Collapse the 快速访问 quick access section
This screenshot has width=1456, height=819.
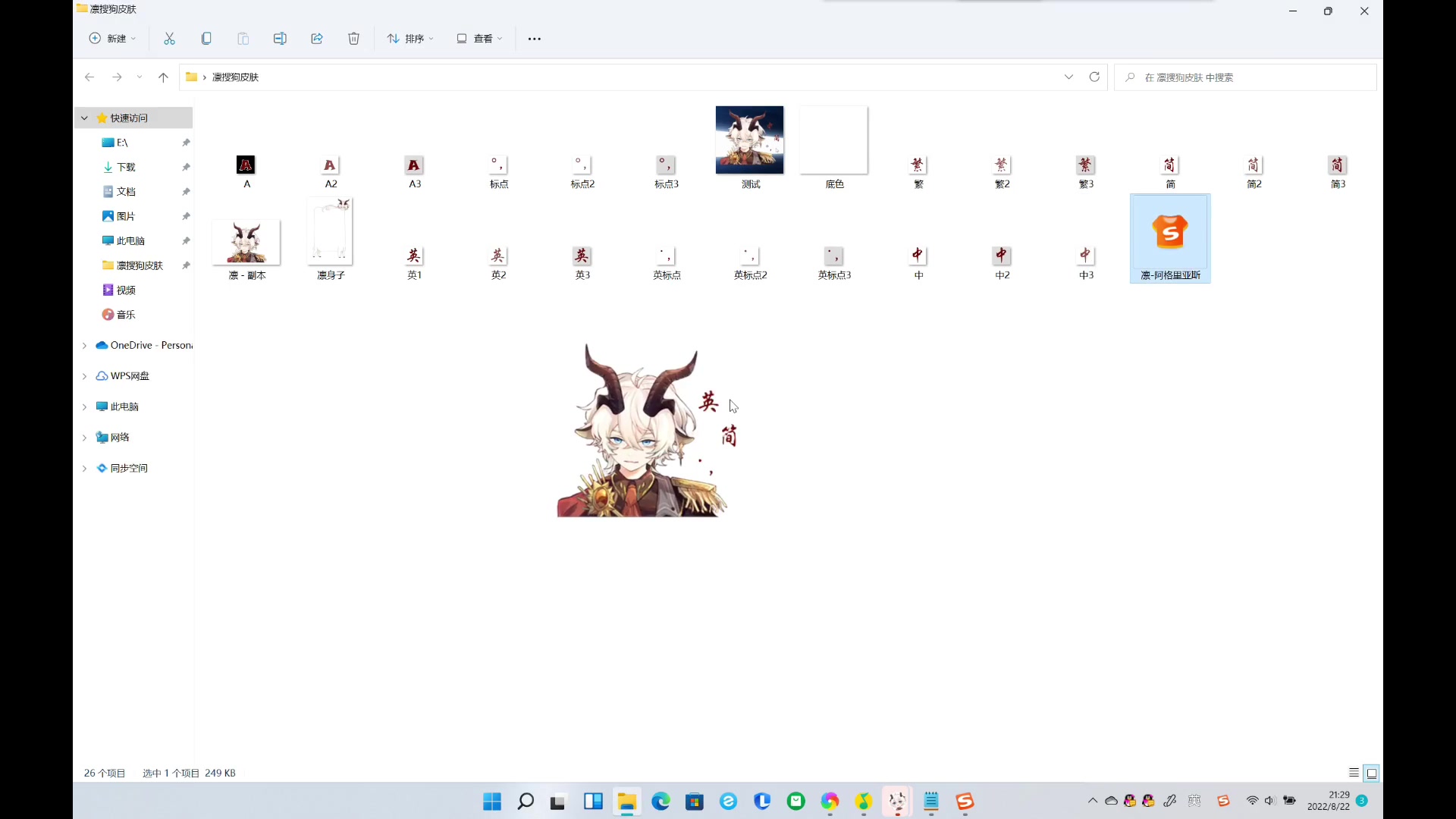pos(85,118)
